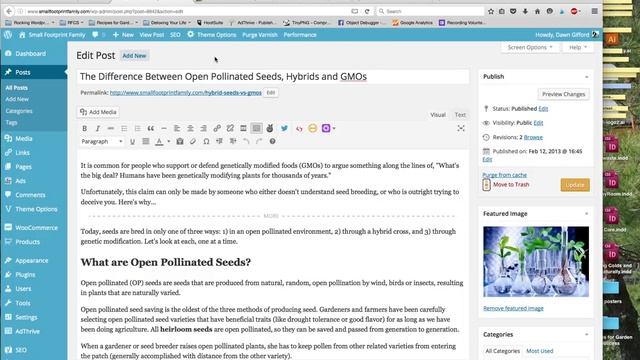Click Purge Varnish in the admin bar
Viewport: 640px width, 360px height.
coord(260,35)
